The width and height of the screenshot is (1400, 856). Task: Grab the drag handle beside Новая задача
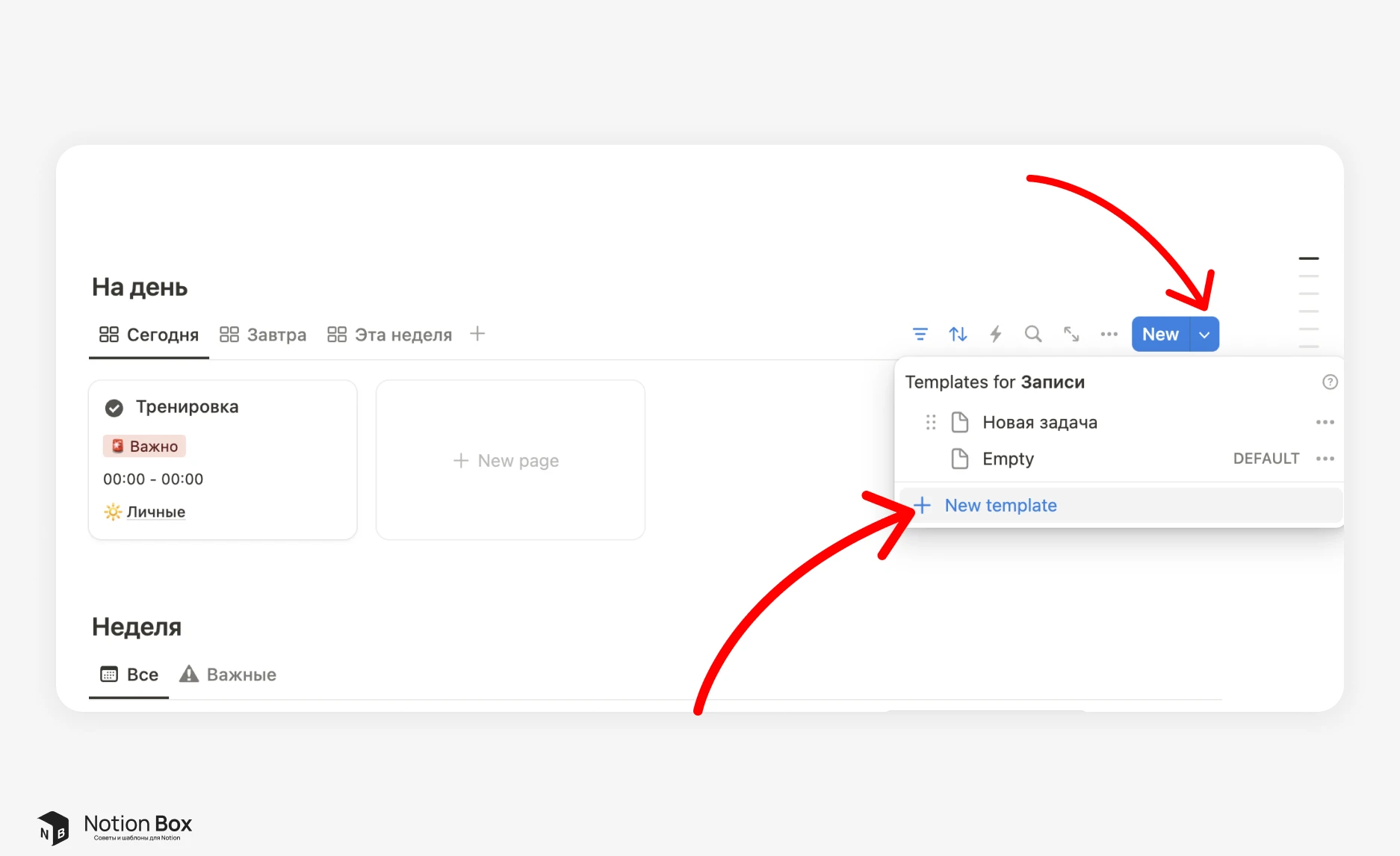click(931, 423)
